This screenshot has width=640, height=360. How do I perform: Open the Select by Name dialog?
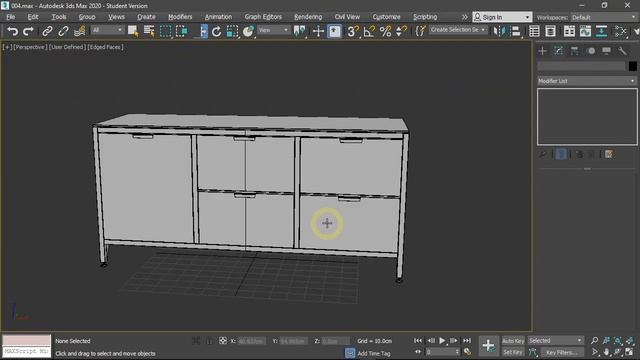pos(149,31)
